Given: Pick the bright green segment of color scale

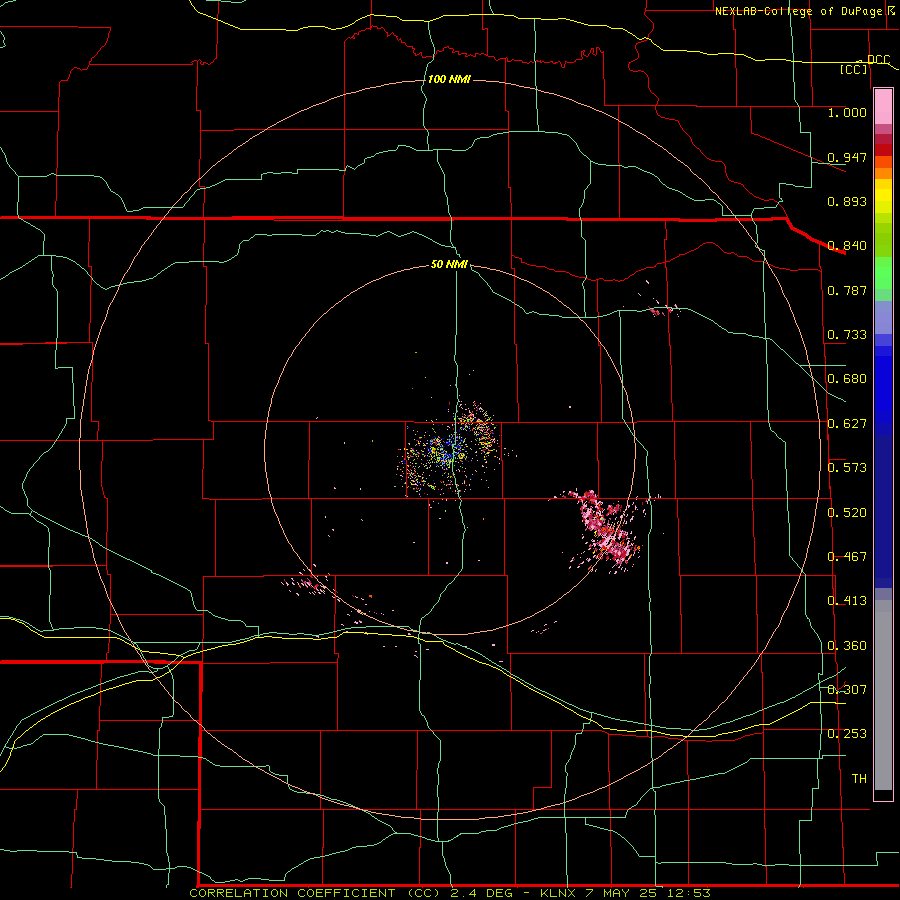Looking at the screenshot, I should point(883,273).
